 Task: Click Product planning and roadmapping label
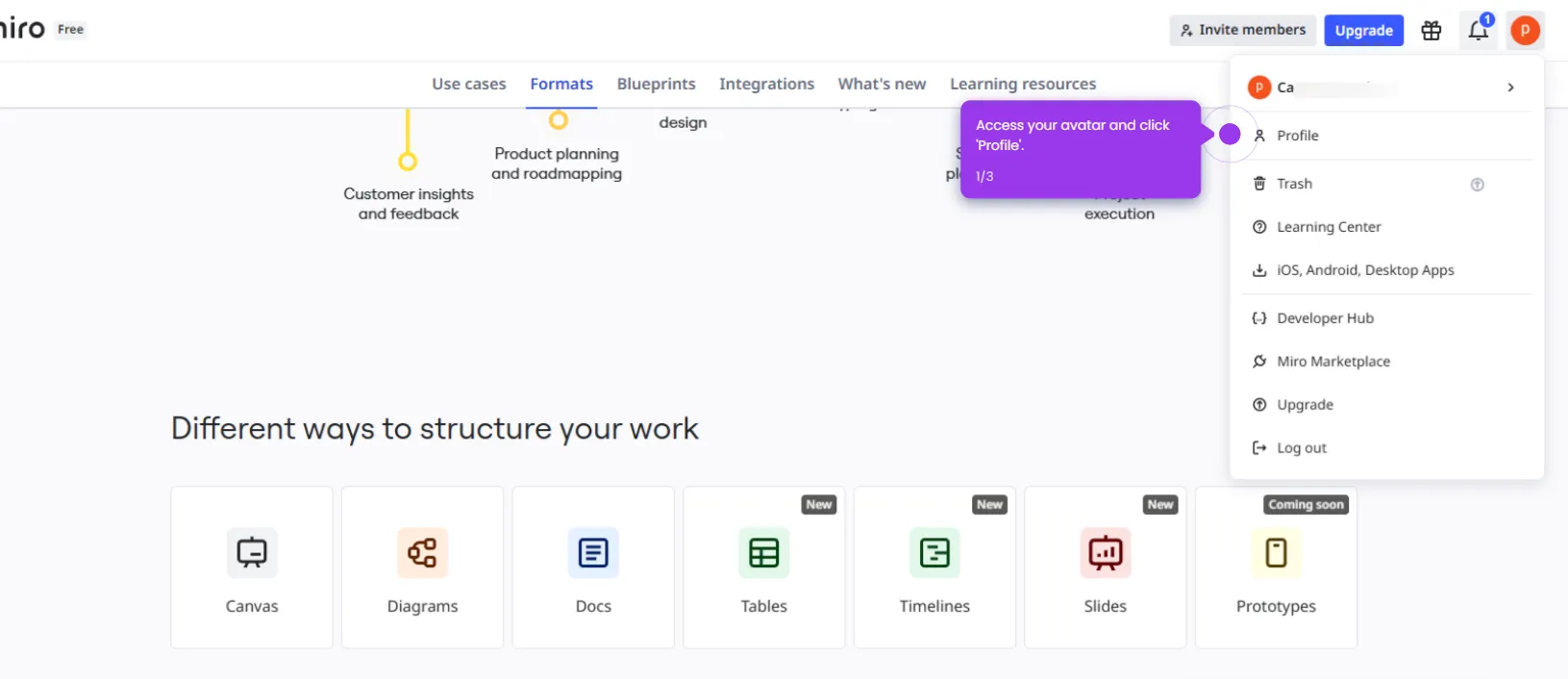click(557, 163)
